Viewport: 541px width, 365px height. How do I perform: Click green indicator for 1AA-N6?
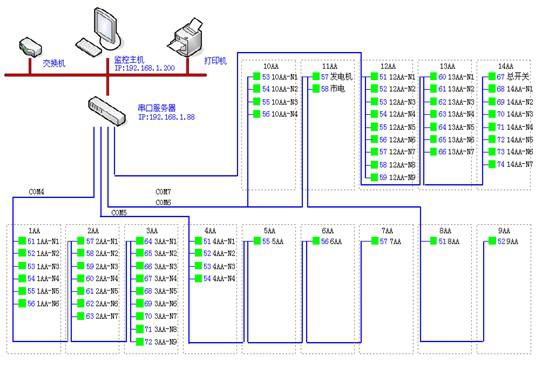[22, 303]
